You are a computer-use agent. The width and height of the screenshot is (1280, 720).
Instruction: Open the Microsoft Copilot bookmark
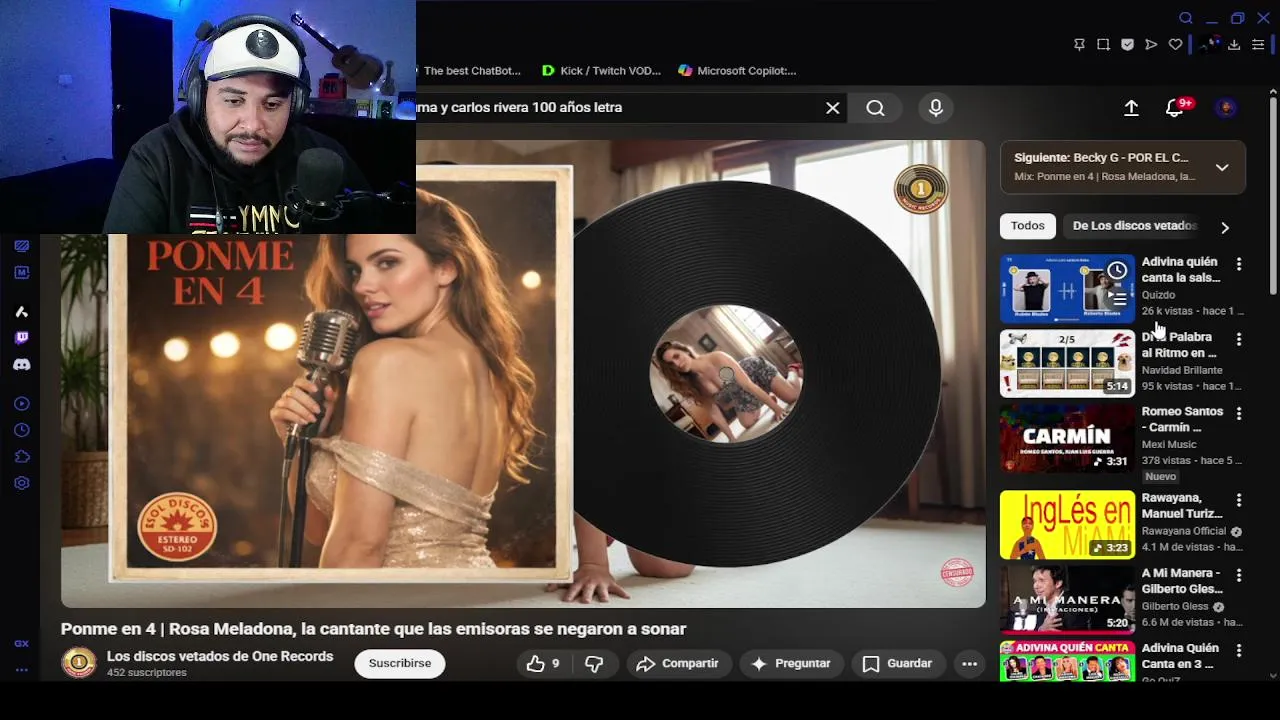(x=737, y=71)
